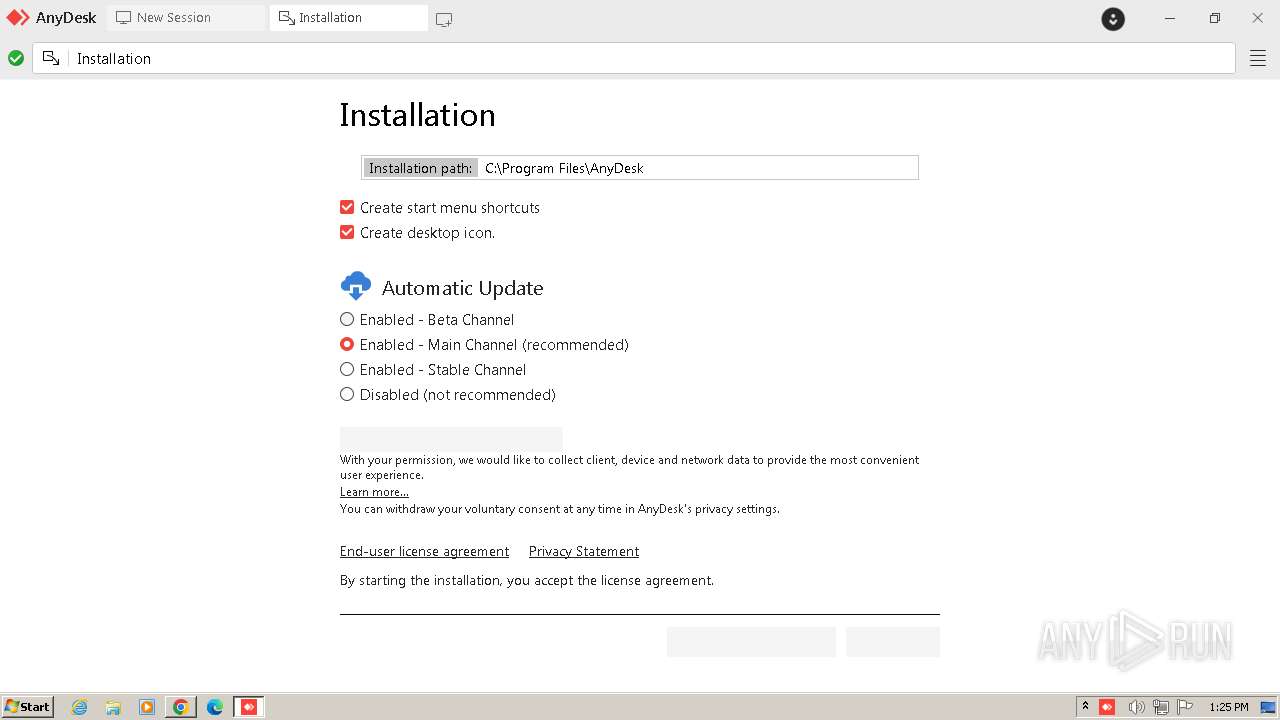Open Windows Media Player from taskbar

pyautogui.click(x=147, y=707)
